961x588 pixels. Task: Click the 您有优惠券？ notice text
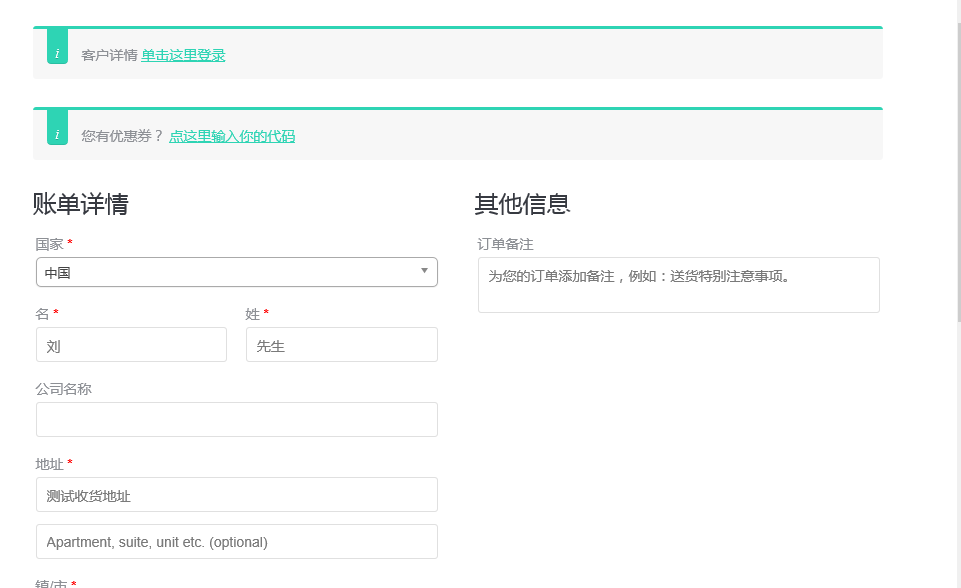[122, 137]
